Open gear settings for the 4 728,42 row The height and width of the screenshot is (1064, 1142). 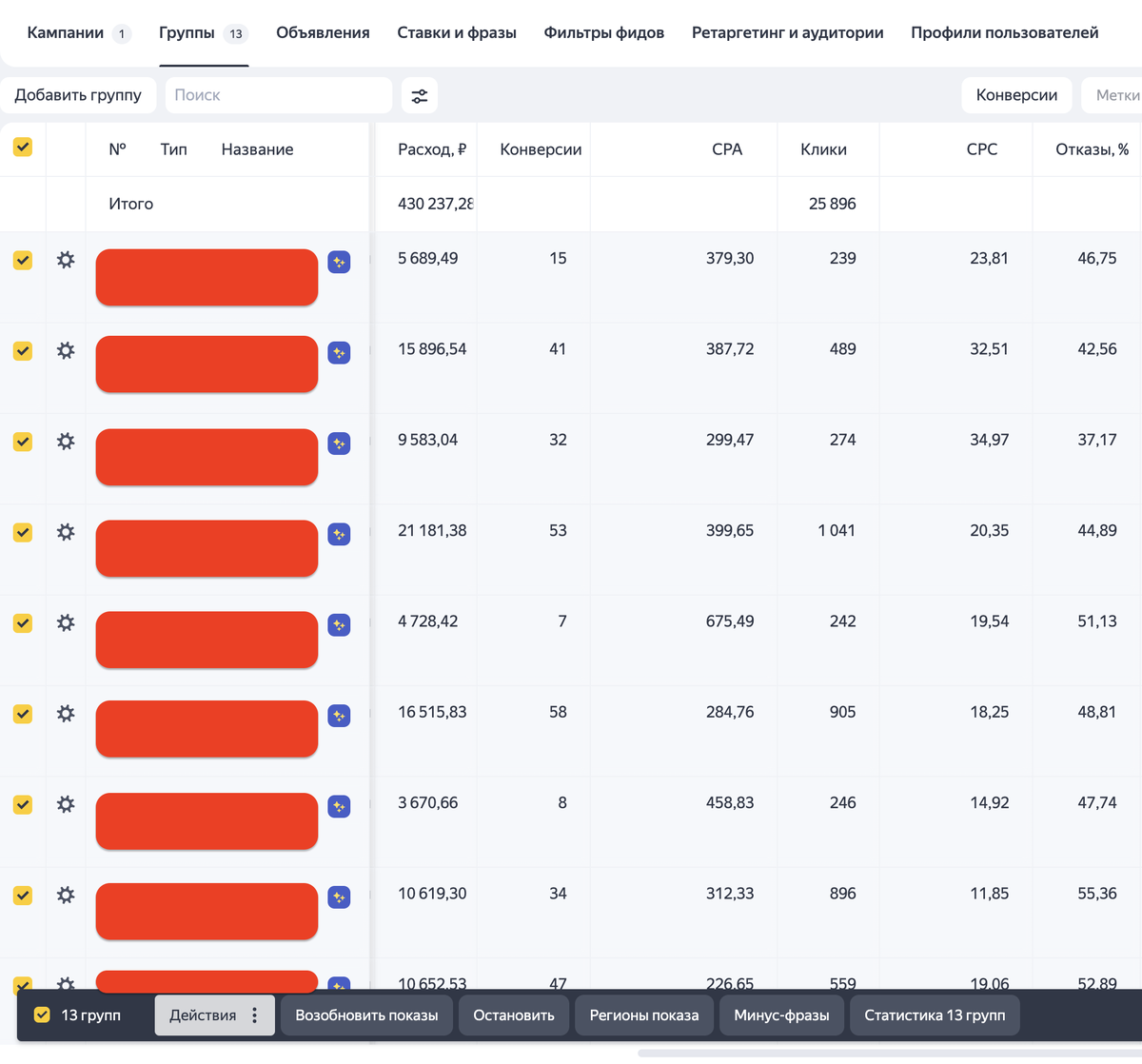(x=66, y=622)
